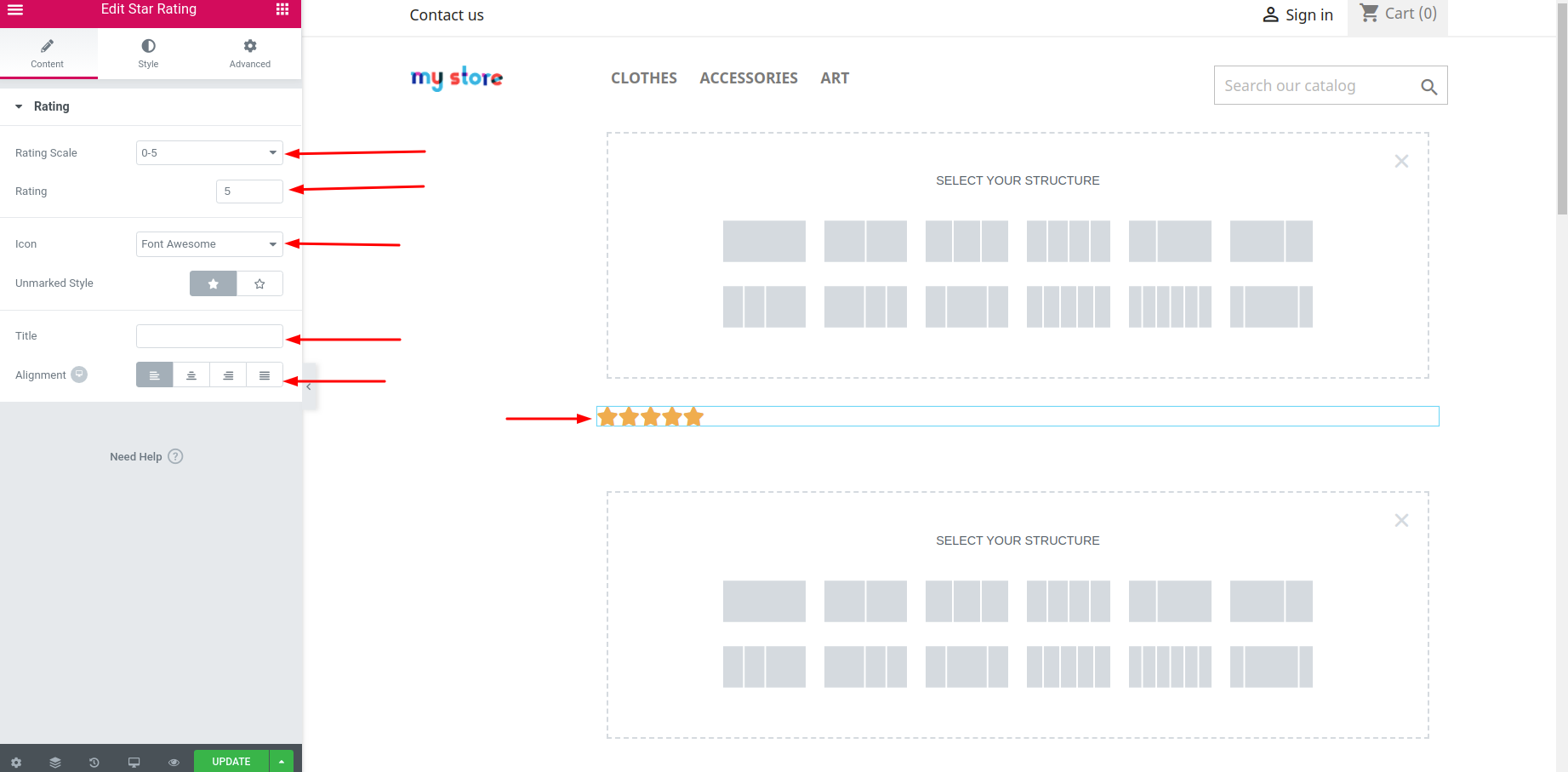Open the settings gear in bottom toolbar

[x=16, y=763]
